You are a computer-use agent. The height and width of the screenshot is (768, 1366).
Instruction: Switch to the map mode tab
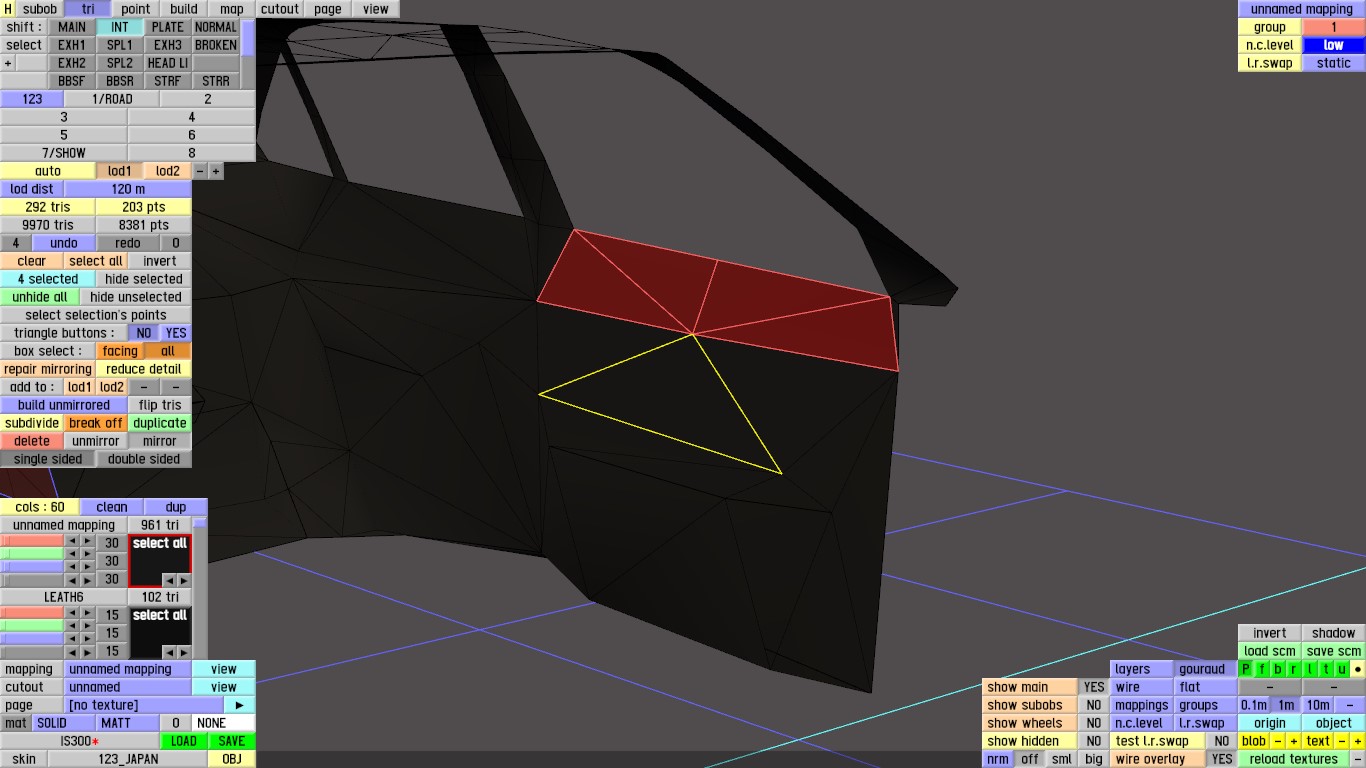[x=232, y=9]
